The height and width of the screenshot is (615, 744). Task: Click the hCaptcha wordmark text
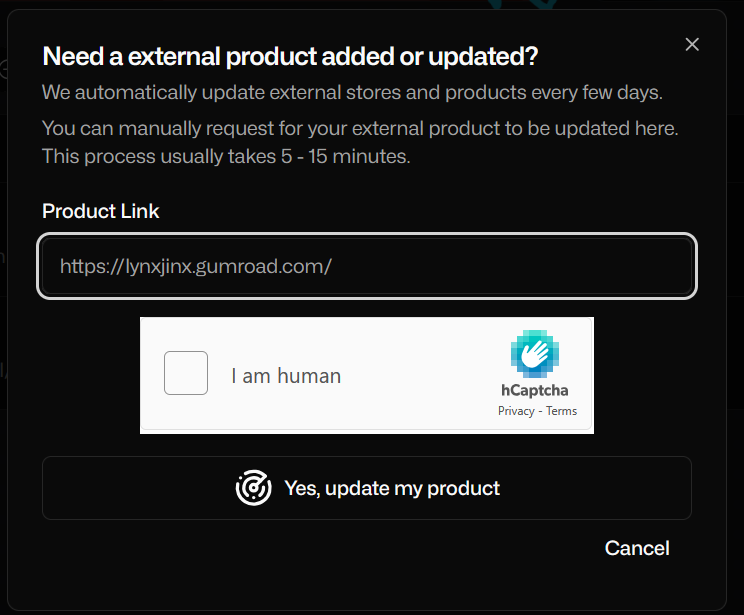pyautogui.click(x=535, y=390)
